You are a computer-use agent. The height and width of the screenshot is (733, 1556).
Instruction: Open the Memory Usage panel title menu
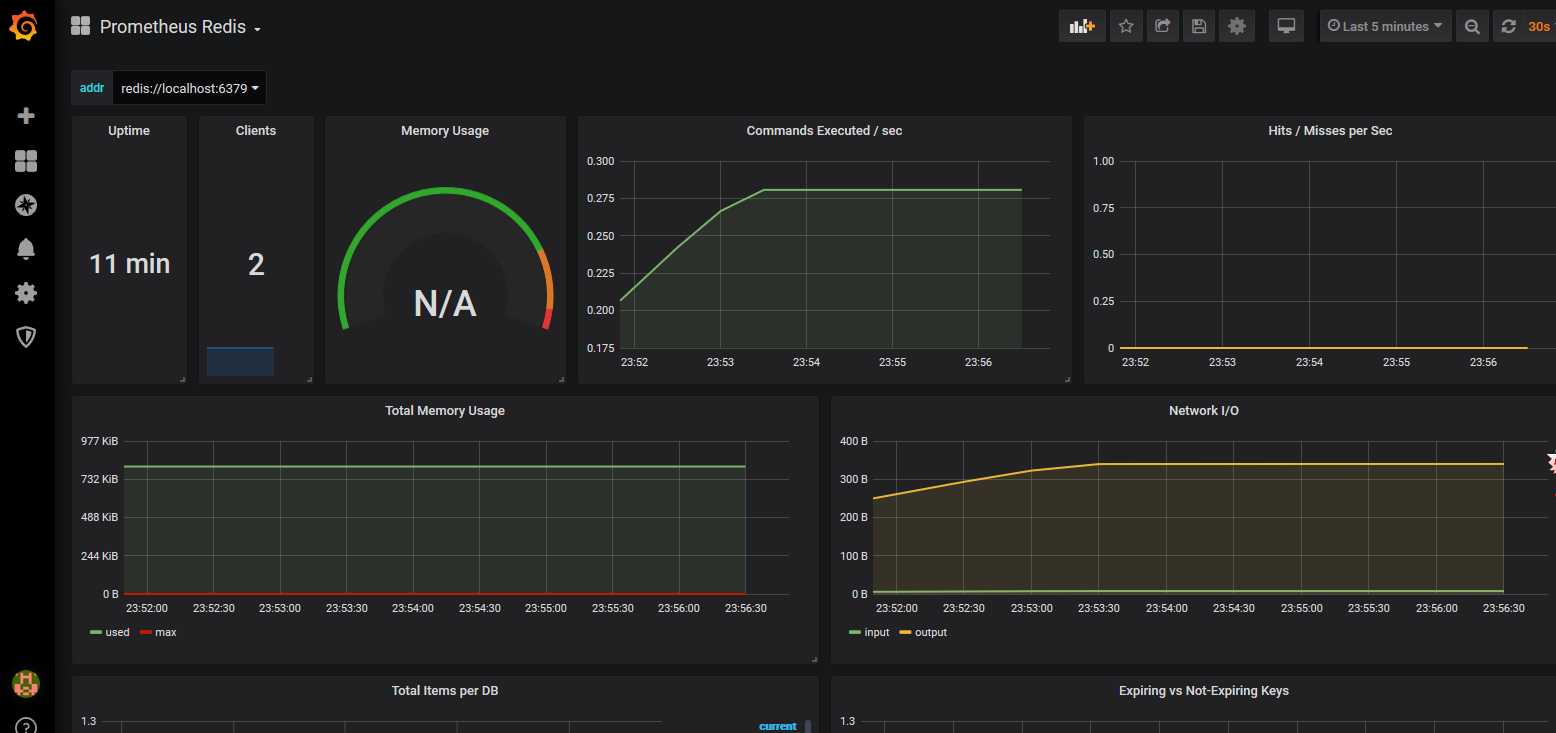pos(445,131)
